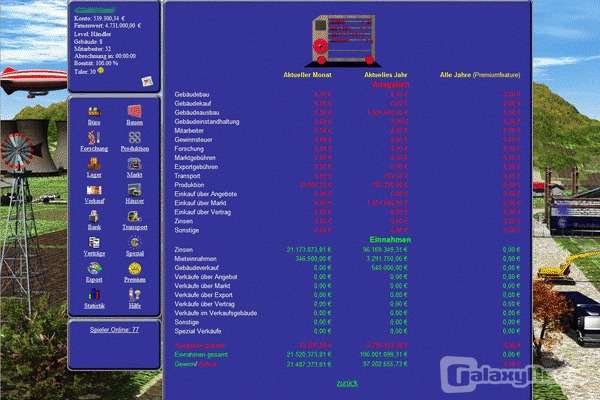Click the Statistik text link

point(94,306)
